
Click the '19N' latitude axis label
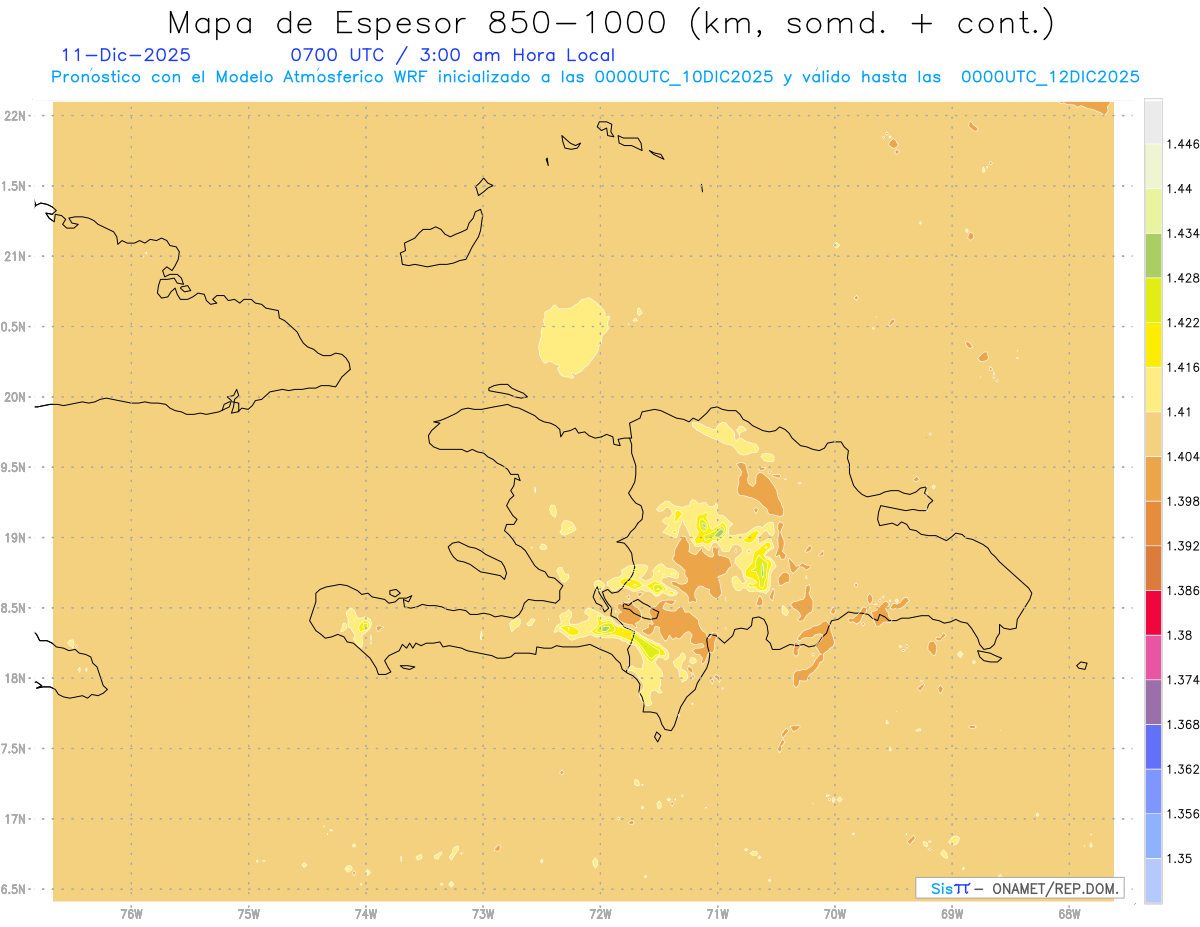[16, 538]
